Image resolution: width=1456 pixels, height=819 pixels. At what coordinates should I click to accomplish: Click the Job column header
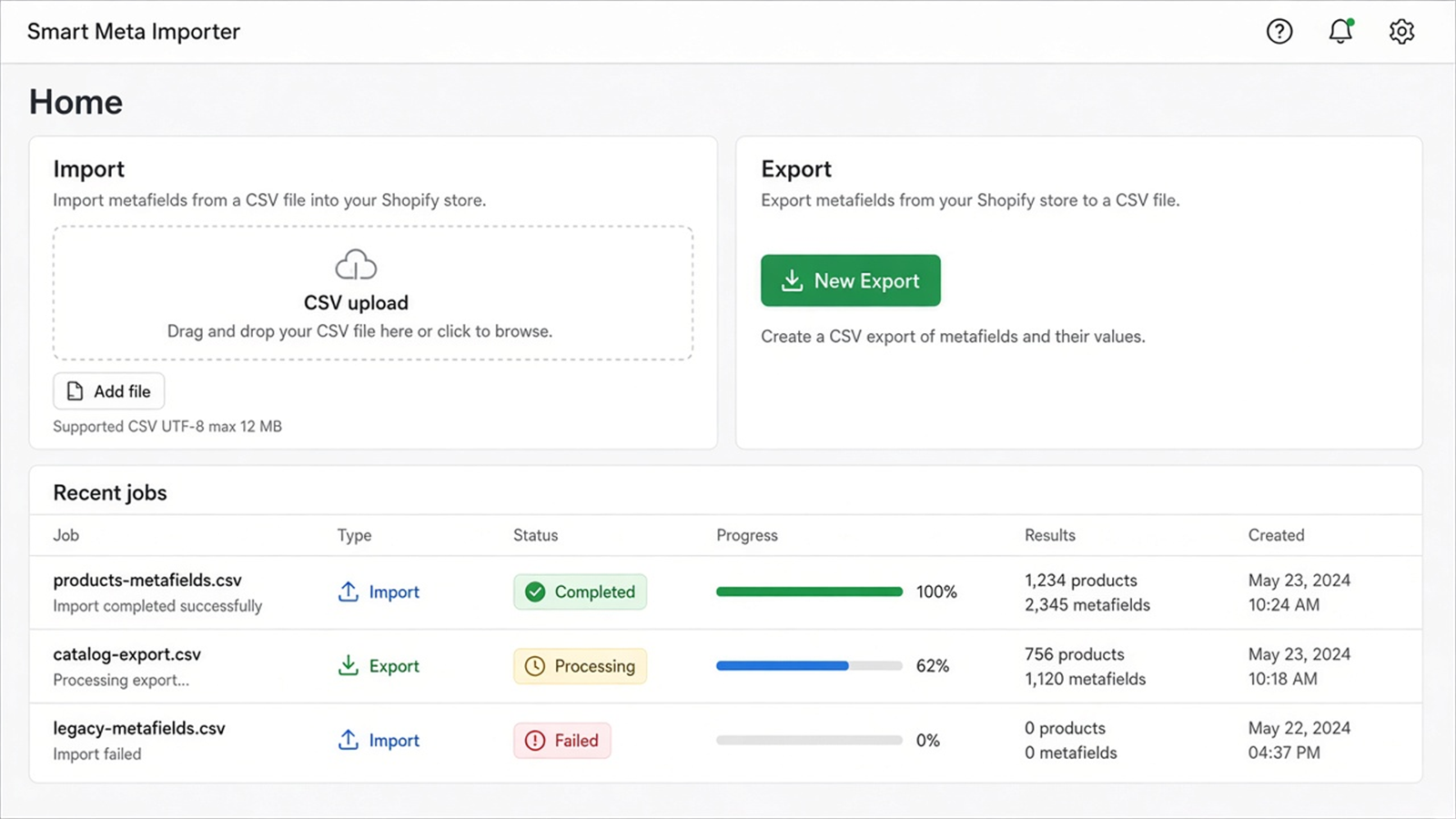(66, 535)
